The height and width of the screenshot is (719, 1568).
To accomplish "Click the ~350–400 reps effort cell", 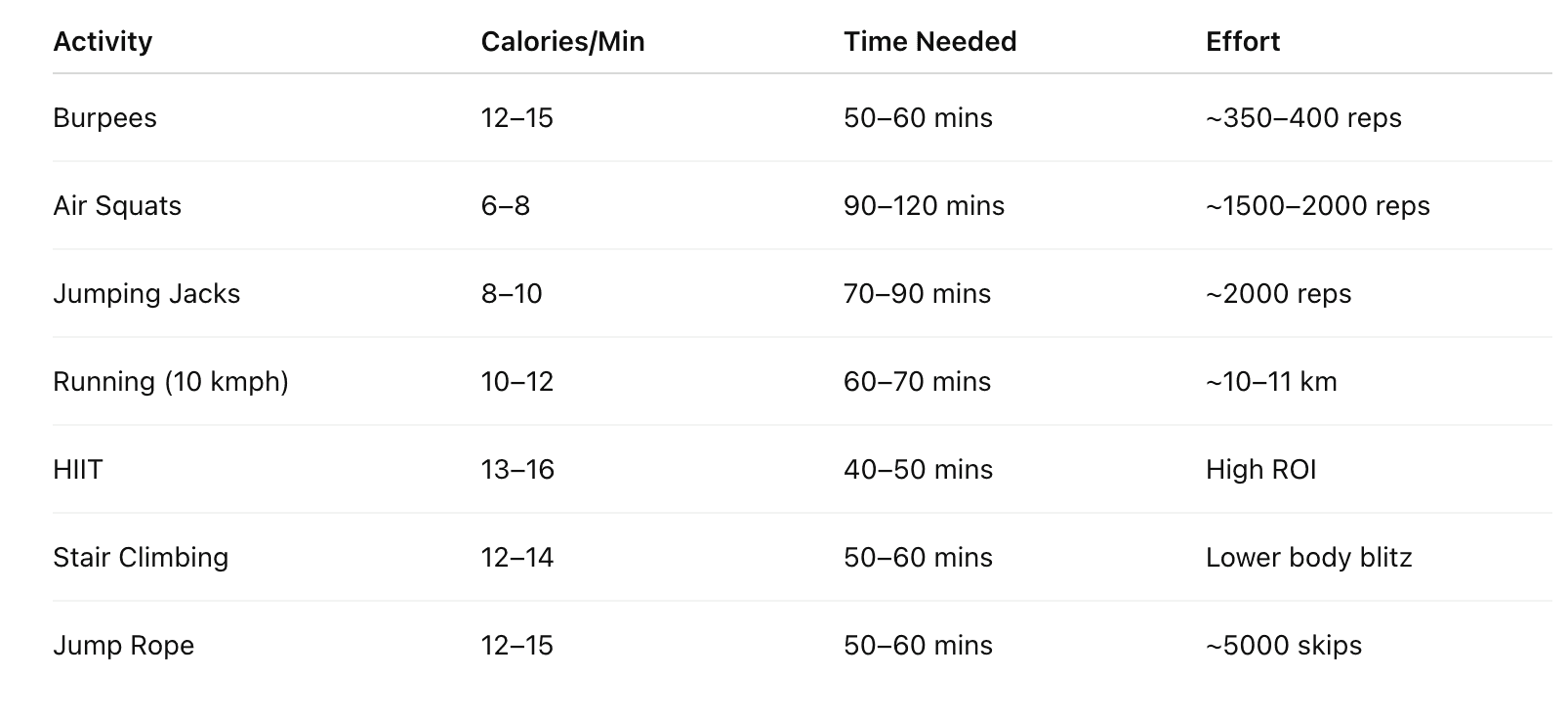I will pyautogui.click(x=1303, y=118).
